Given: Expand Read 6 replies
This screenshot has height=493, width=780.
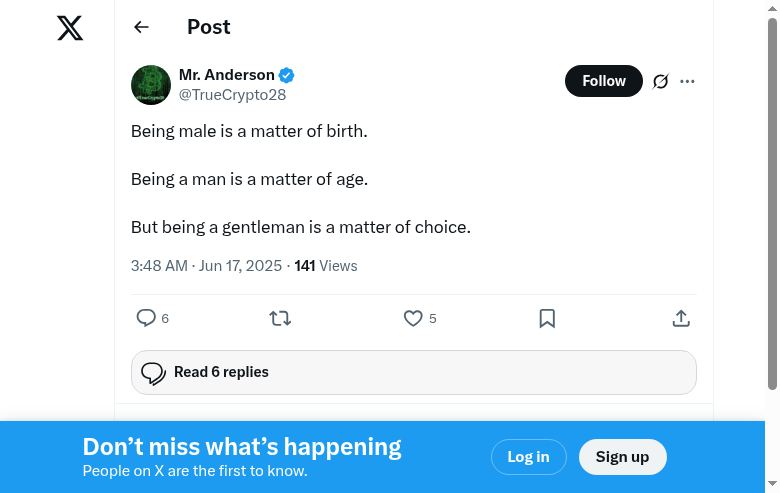Looking at the screenshot, I should tap(413, 372).
